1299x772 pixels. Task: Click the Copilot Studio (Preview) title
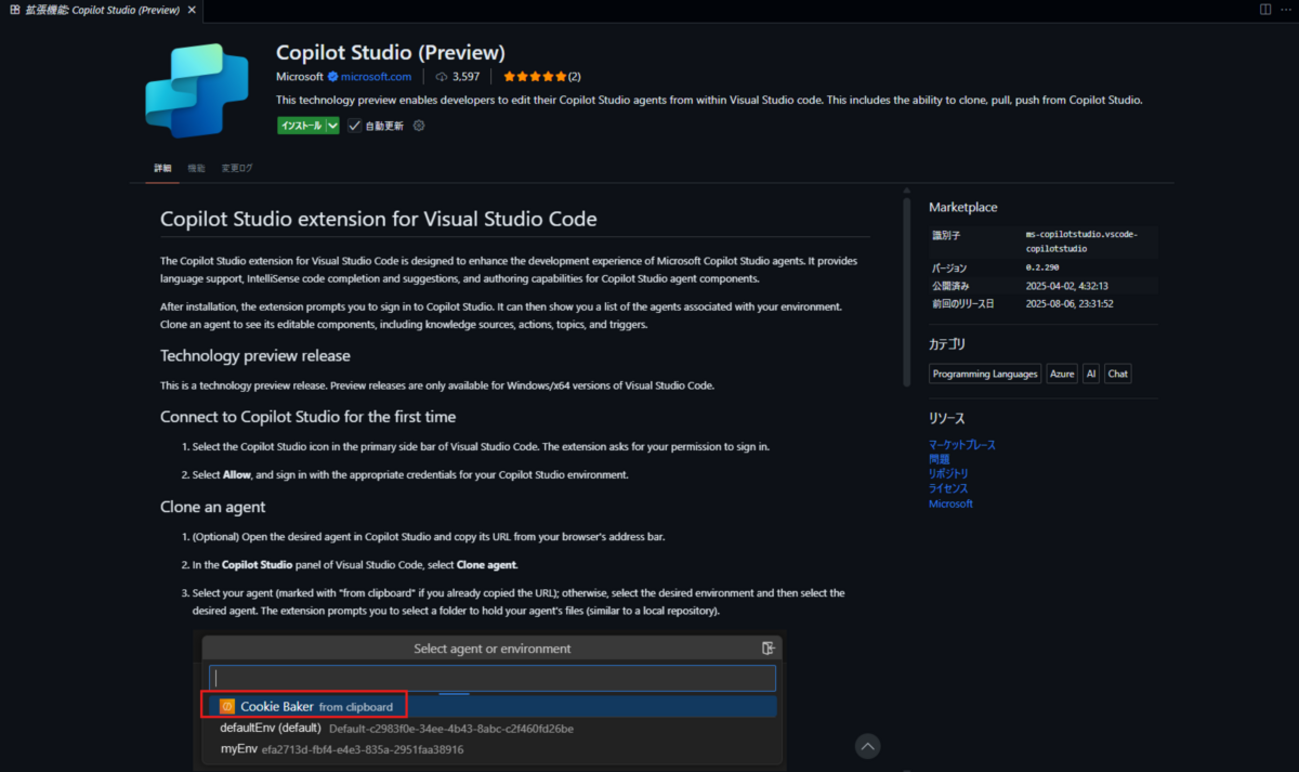(390, 52)
